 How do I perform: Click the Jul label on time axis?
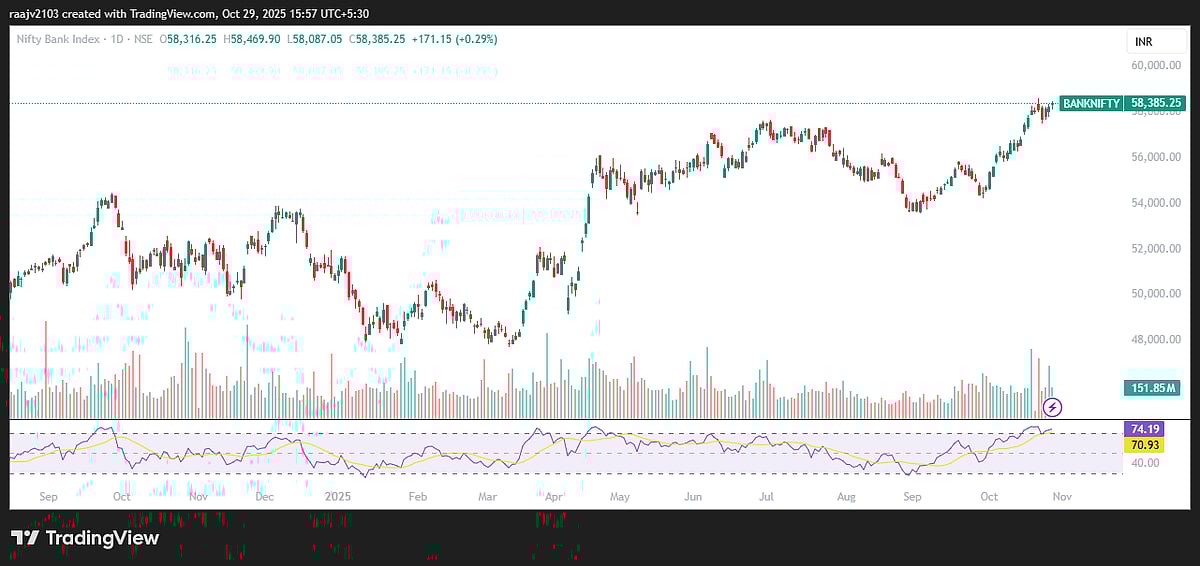766,496
